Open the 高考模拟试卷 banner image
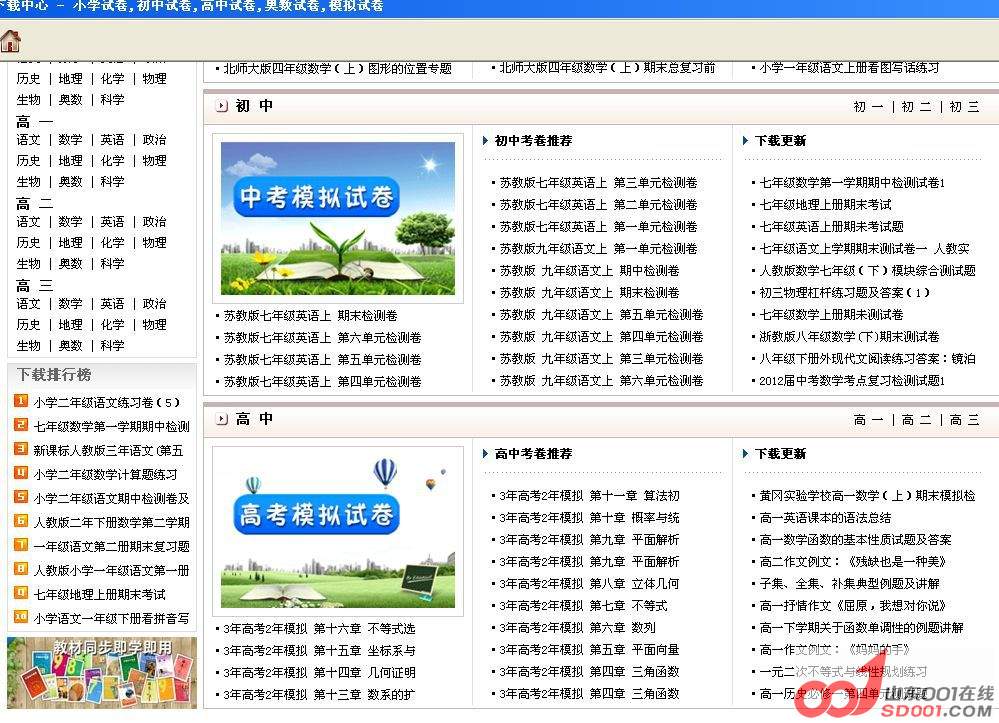The width and height of the screenshot is (999, 723). pos(337,529)
